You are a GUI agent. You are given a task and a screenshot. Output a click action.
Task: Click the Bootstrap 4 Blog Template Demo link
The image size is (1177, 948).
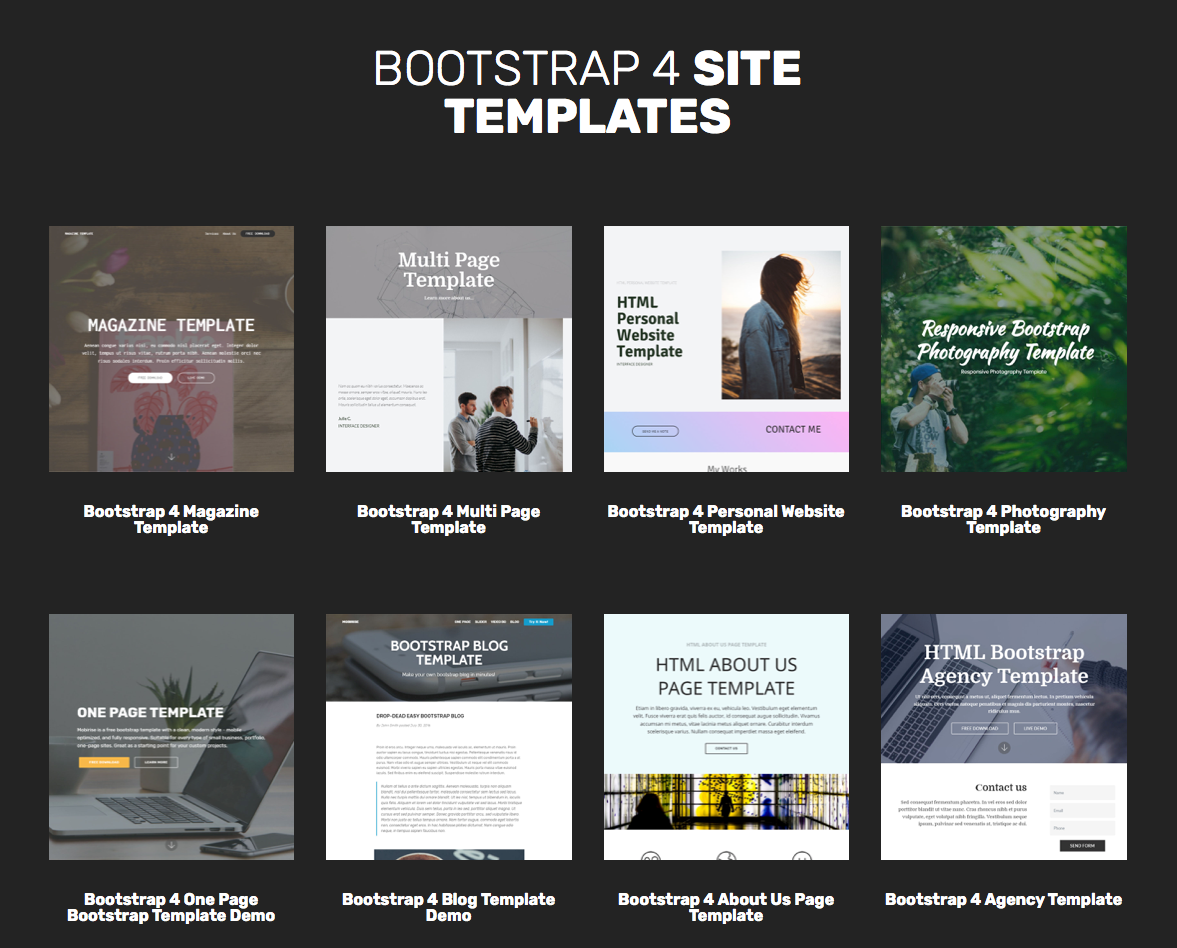click(x=449, y=907)
